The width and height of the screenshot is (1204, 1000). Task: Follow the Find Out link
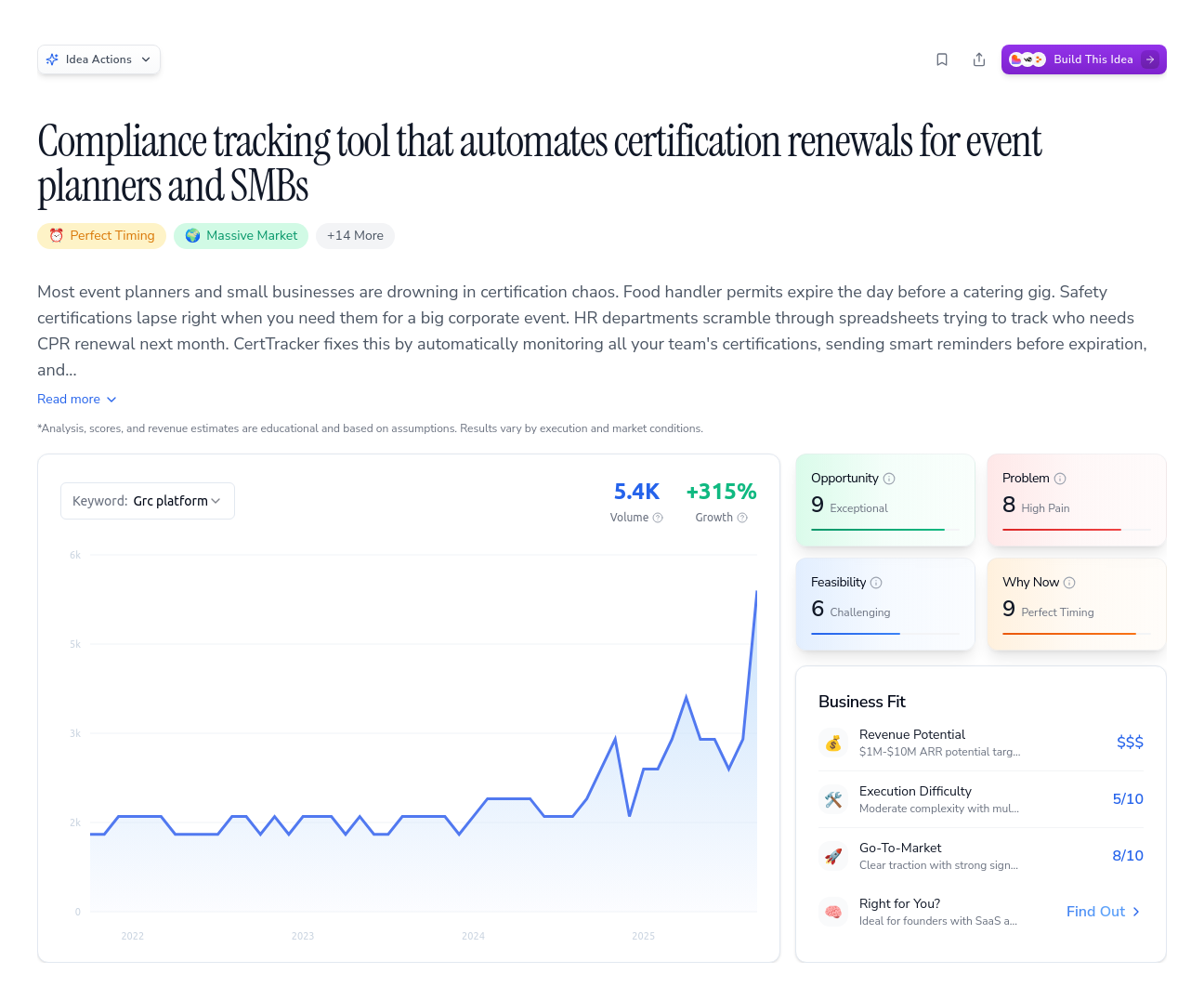click(x=1103, y=912)
